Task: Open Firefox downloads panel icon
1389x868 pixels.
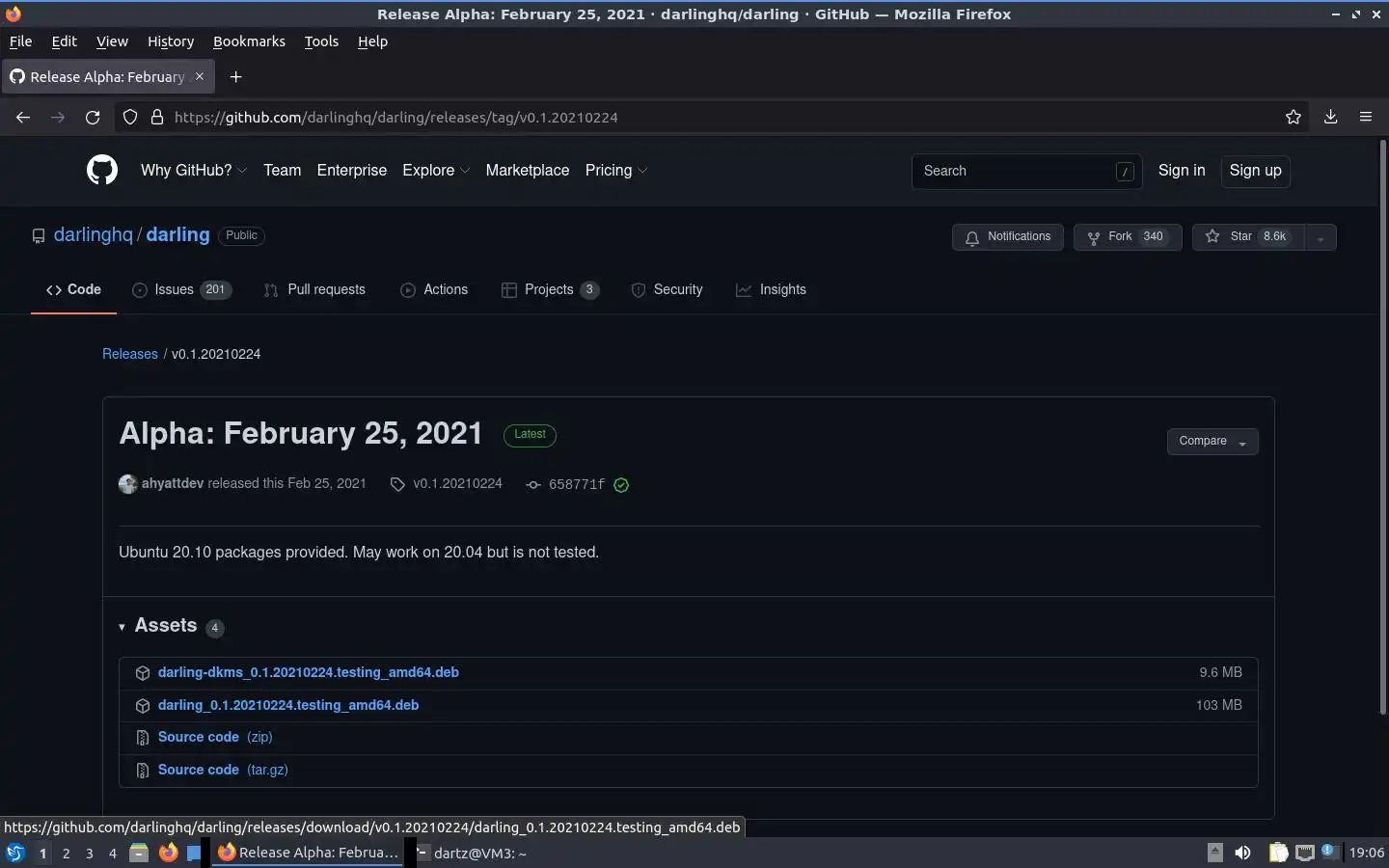Action: pyautogui.click(x=1330, y=117)
